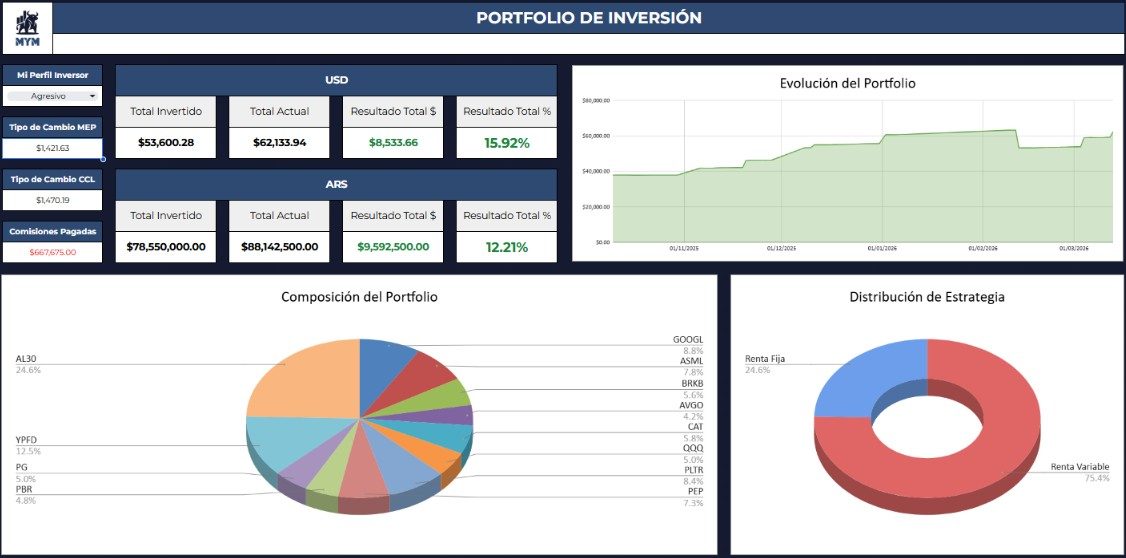1126x558 pixels.
Task: Click the USD section header
Action: pyautogui.click(x=336, y=80)
